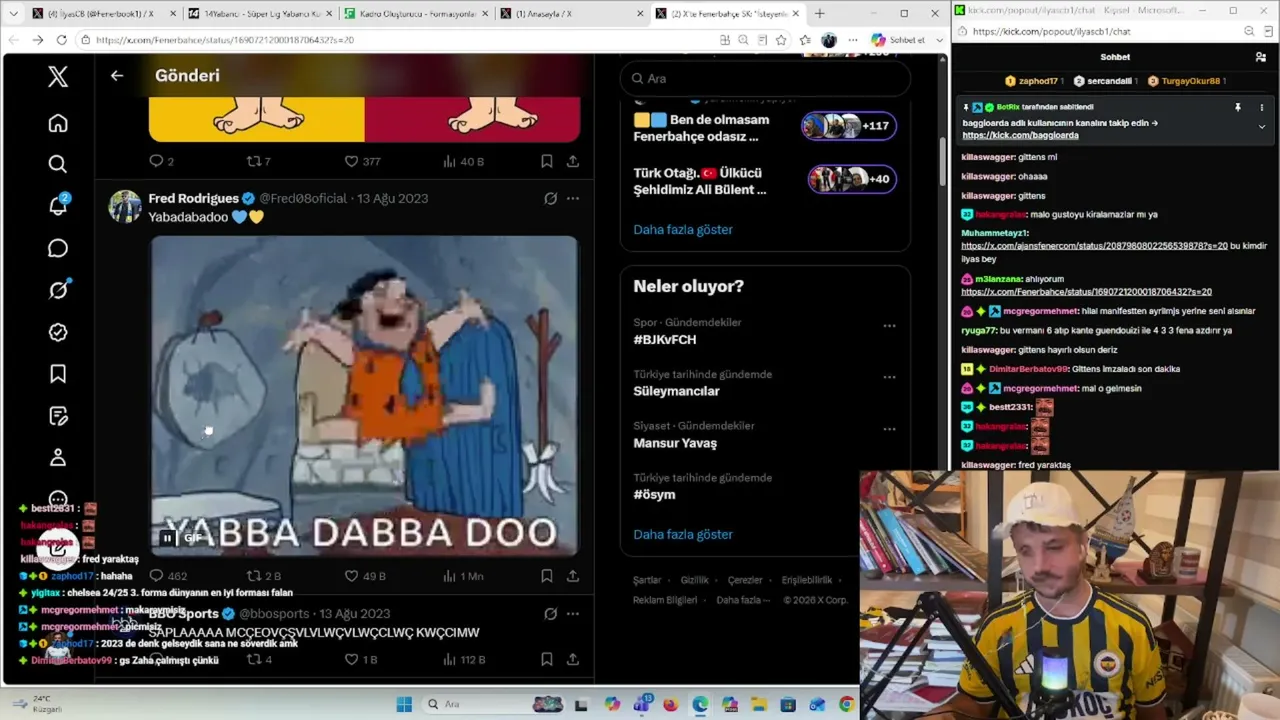Screen dimensions: 1280x720
Task: Open X notifications bell
Action: pos(58,206)
